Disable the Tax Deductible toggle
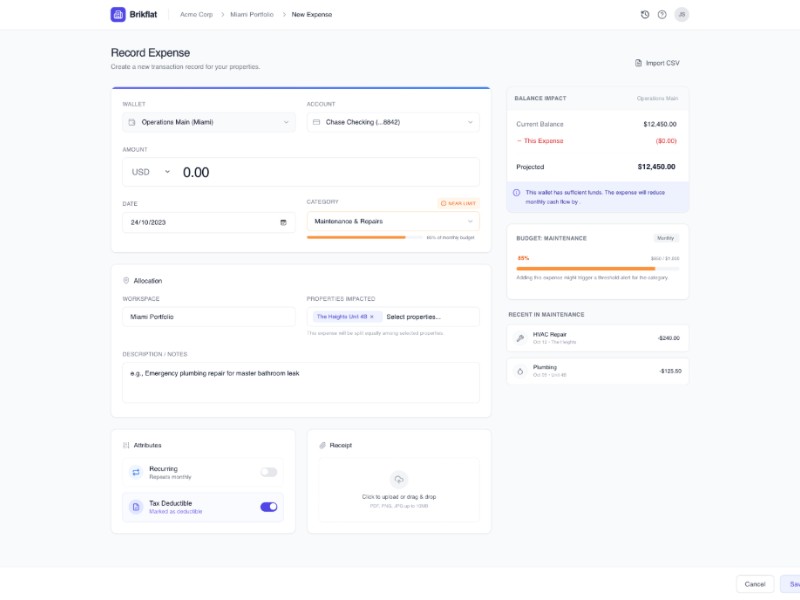 pos(268,507)
